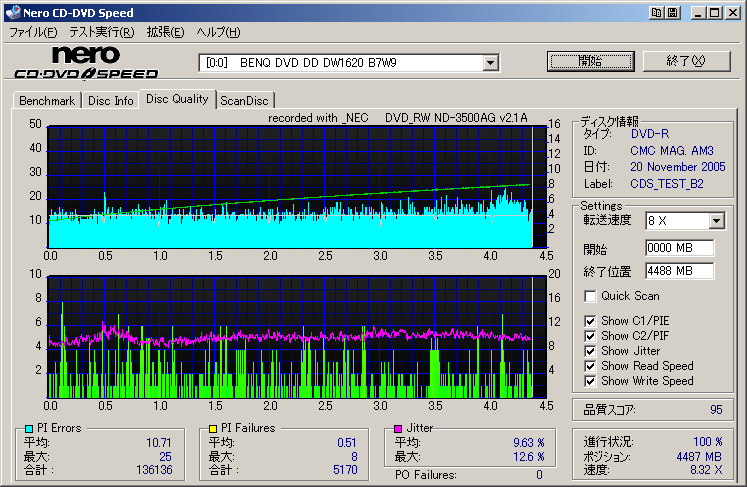Click the disc type DVD-R
The image size is (747, 487).
(650, 134)
